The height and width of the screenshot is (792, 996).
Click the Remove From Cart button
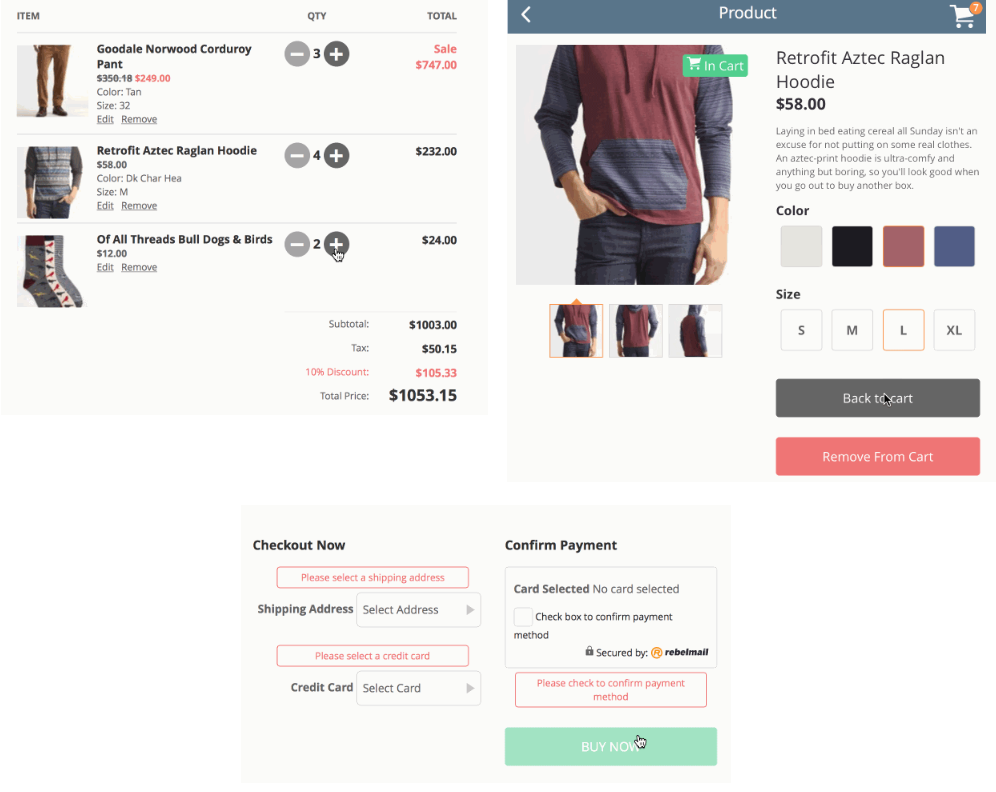[877, 457]
